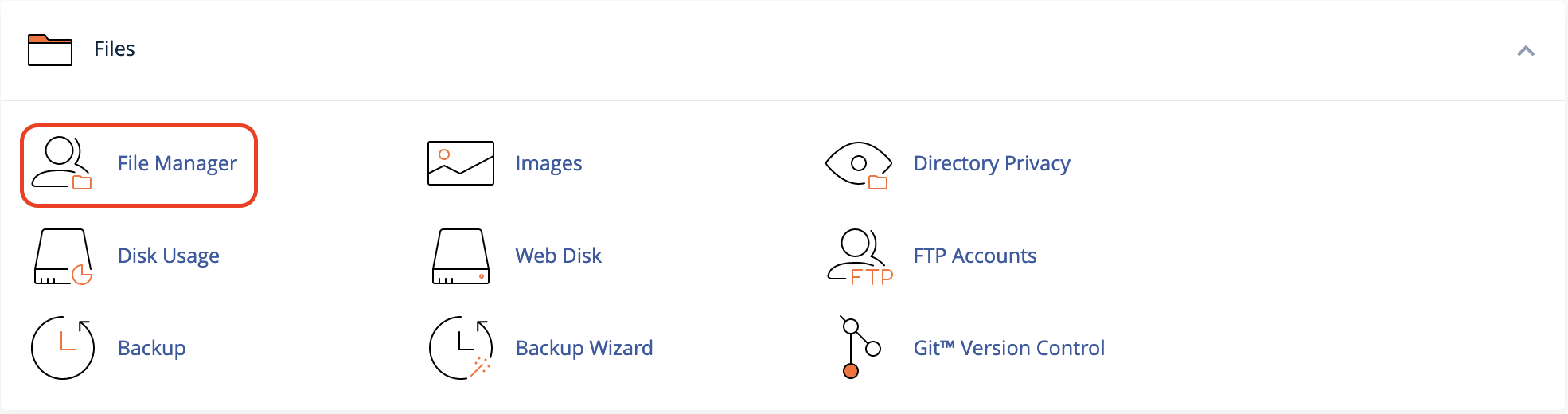1568x414 pixels.
Task: Click the Backup clock icon
Action: point(63,348)
